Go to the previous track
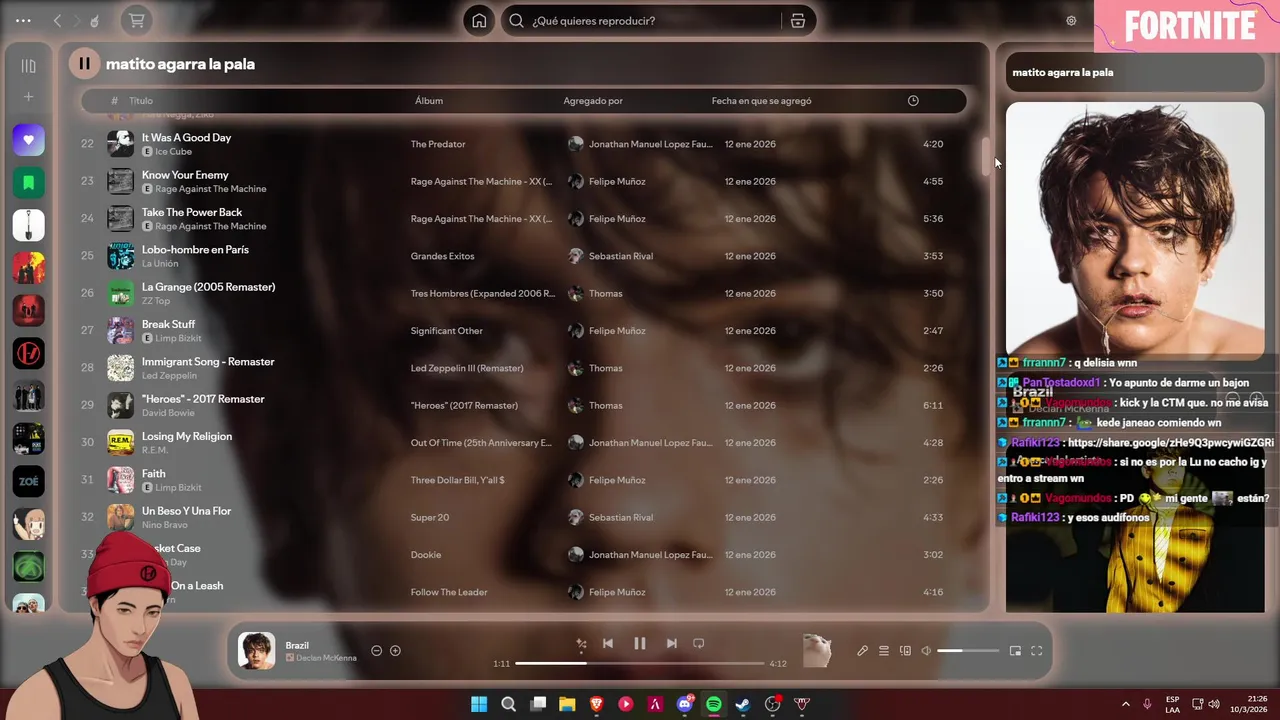This screenshot has height=720, width=1280. click(x=608, y=643)
